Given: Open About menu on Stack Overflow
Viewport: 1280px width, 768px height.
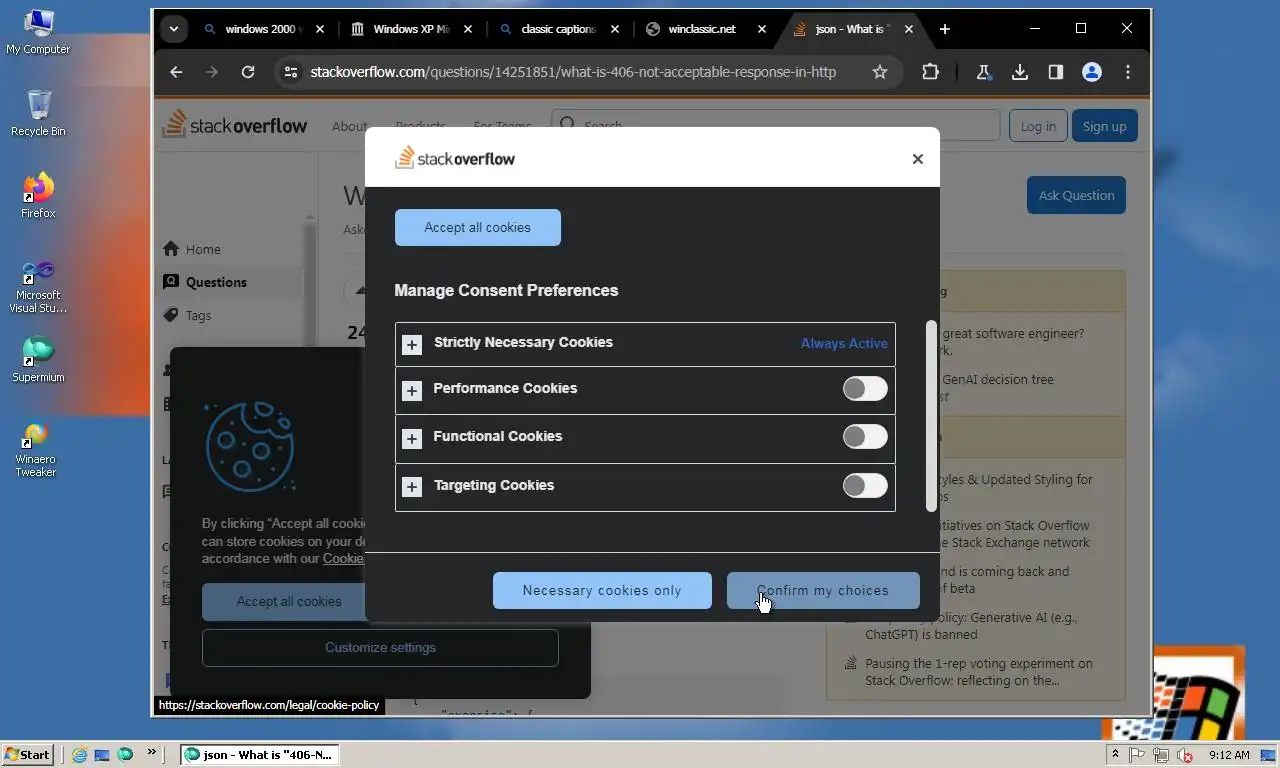Looking at the screenshot, I should pos(349,126).
